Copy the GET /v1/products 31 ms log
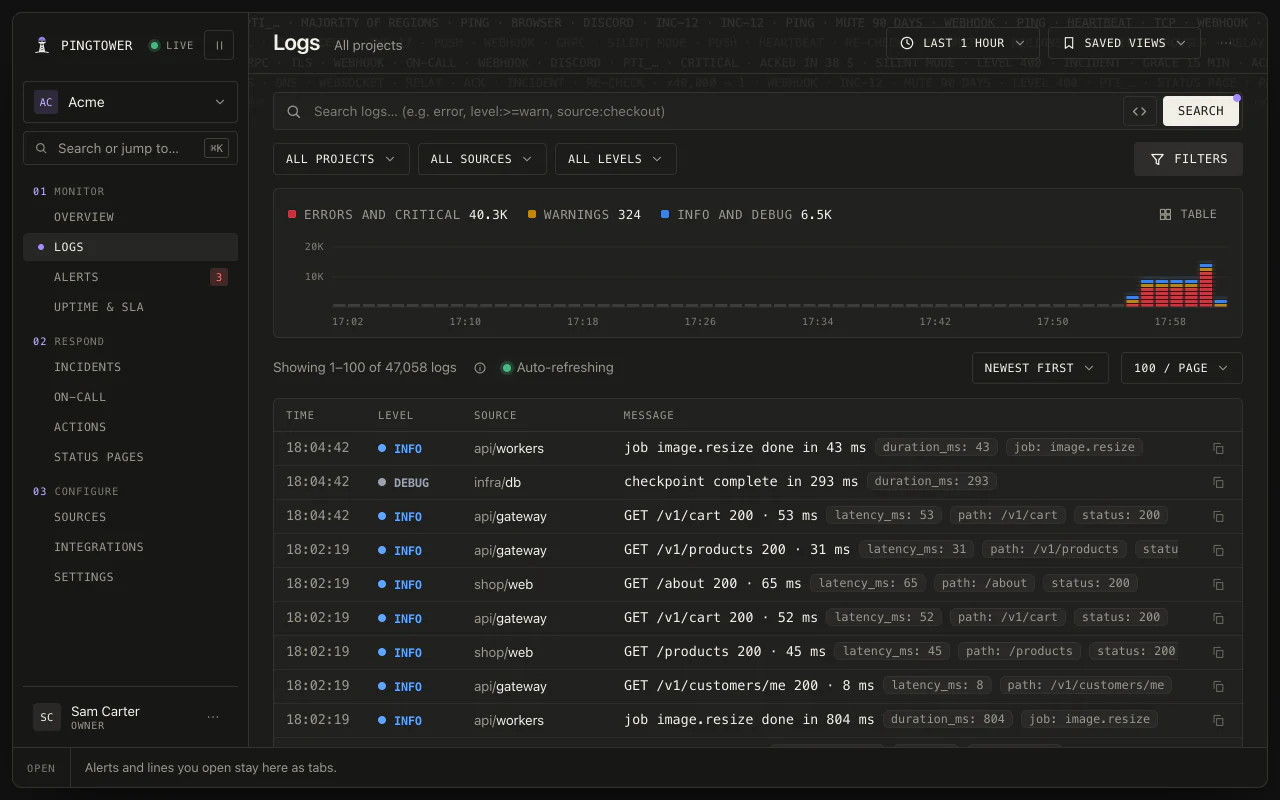Screen dimensions: 1280x800 pyautogui.click(x=1218, y=551)
